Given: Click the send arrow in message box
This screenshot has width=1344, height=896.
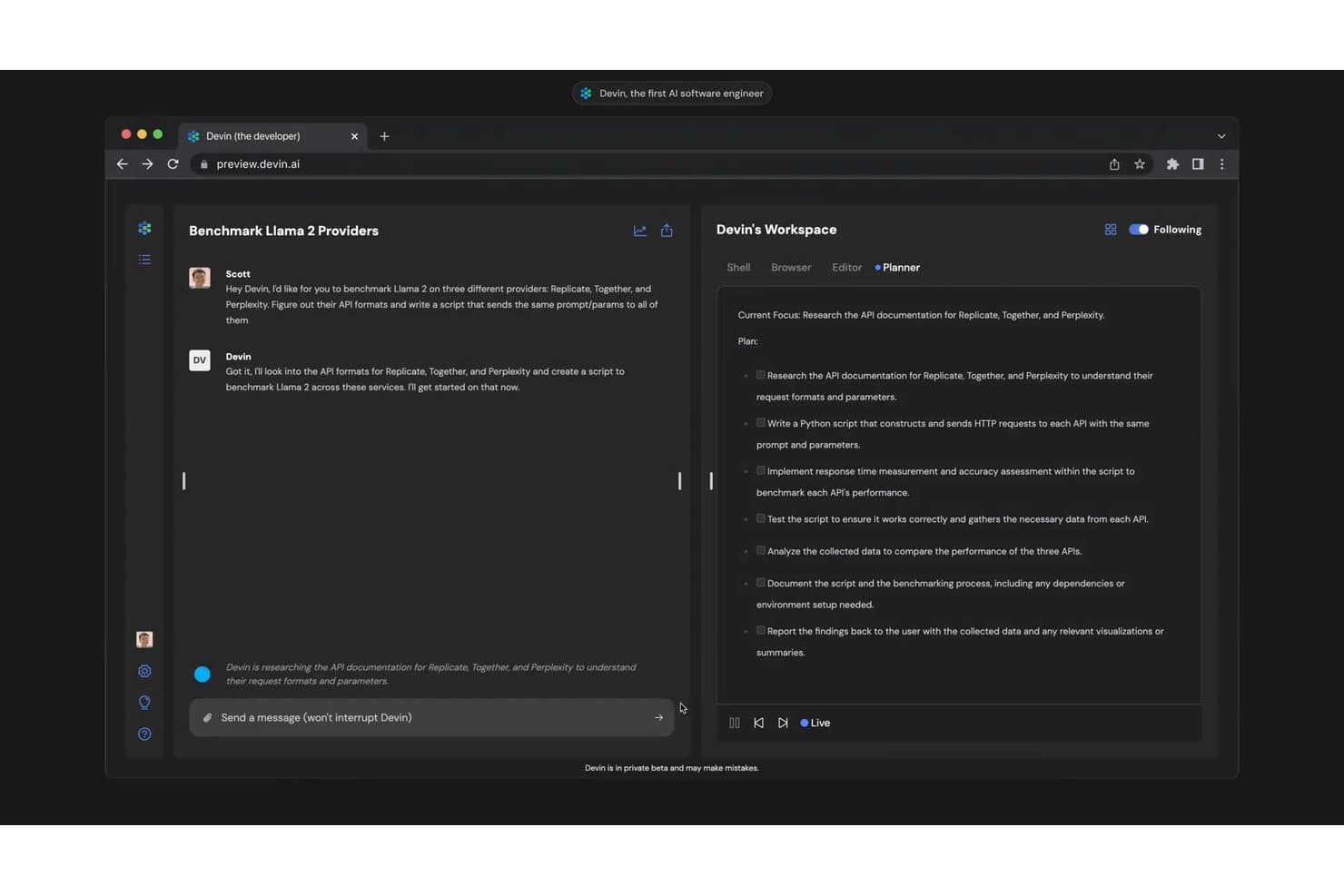Looking at the screenshot, I should (x=658, y=718).
